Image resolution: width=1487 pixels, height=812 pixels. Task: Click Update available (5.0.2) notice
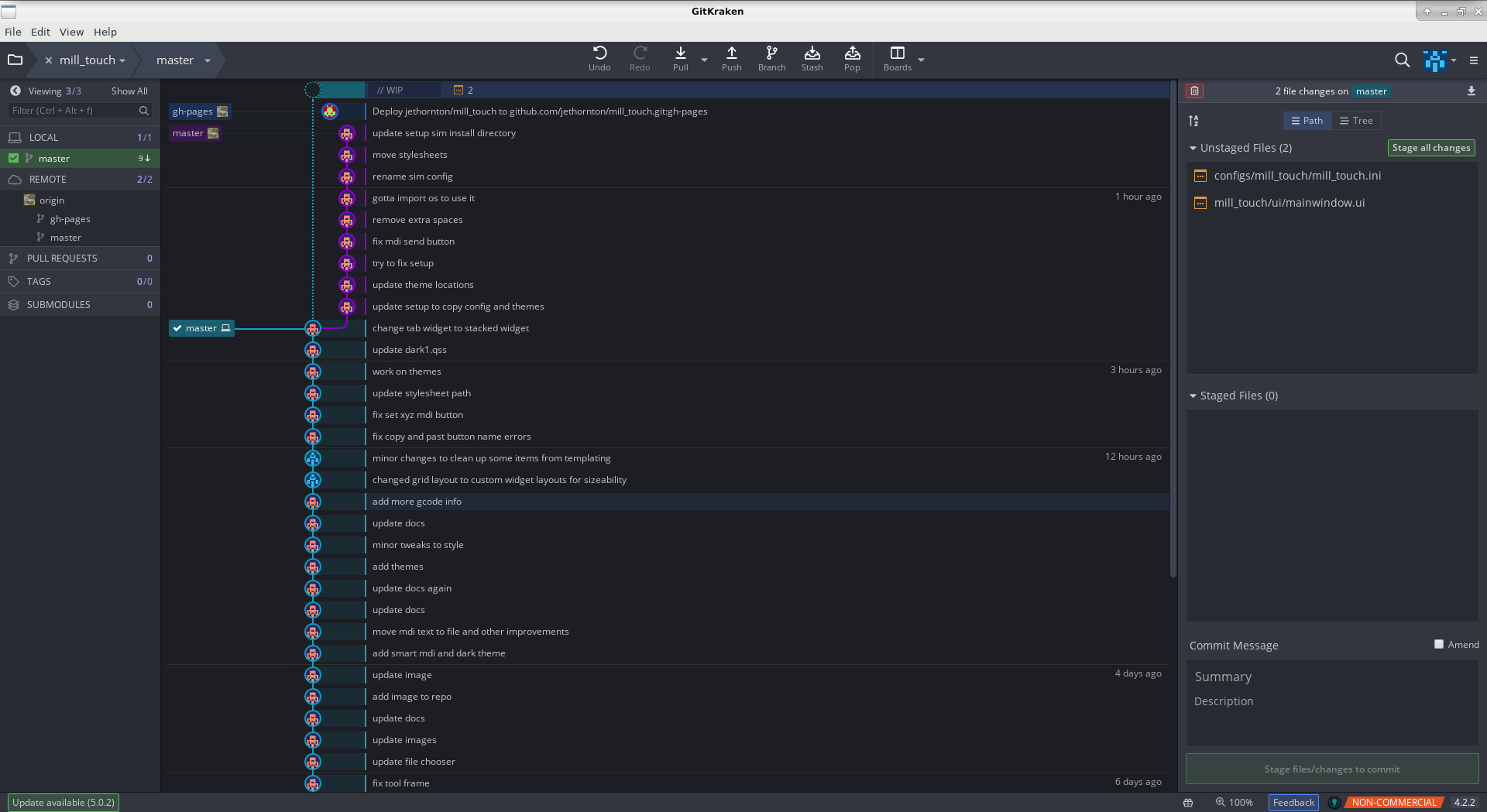[64, 803]
